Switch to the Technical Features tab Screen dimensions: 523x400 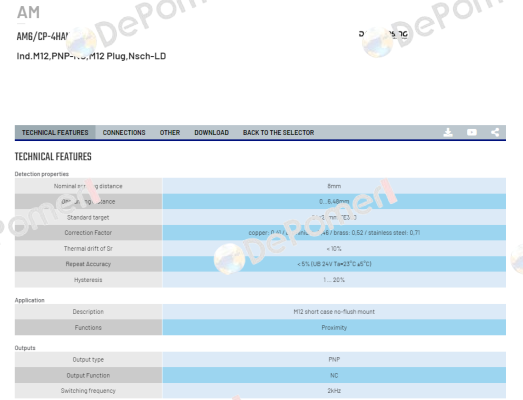pos(55,132)
